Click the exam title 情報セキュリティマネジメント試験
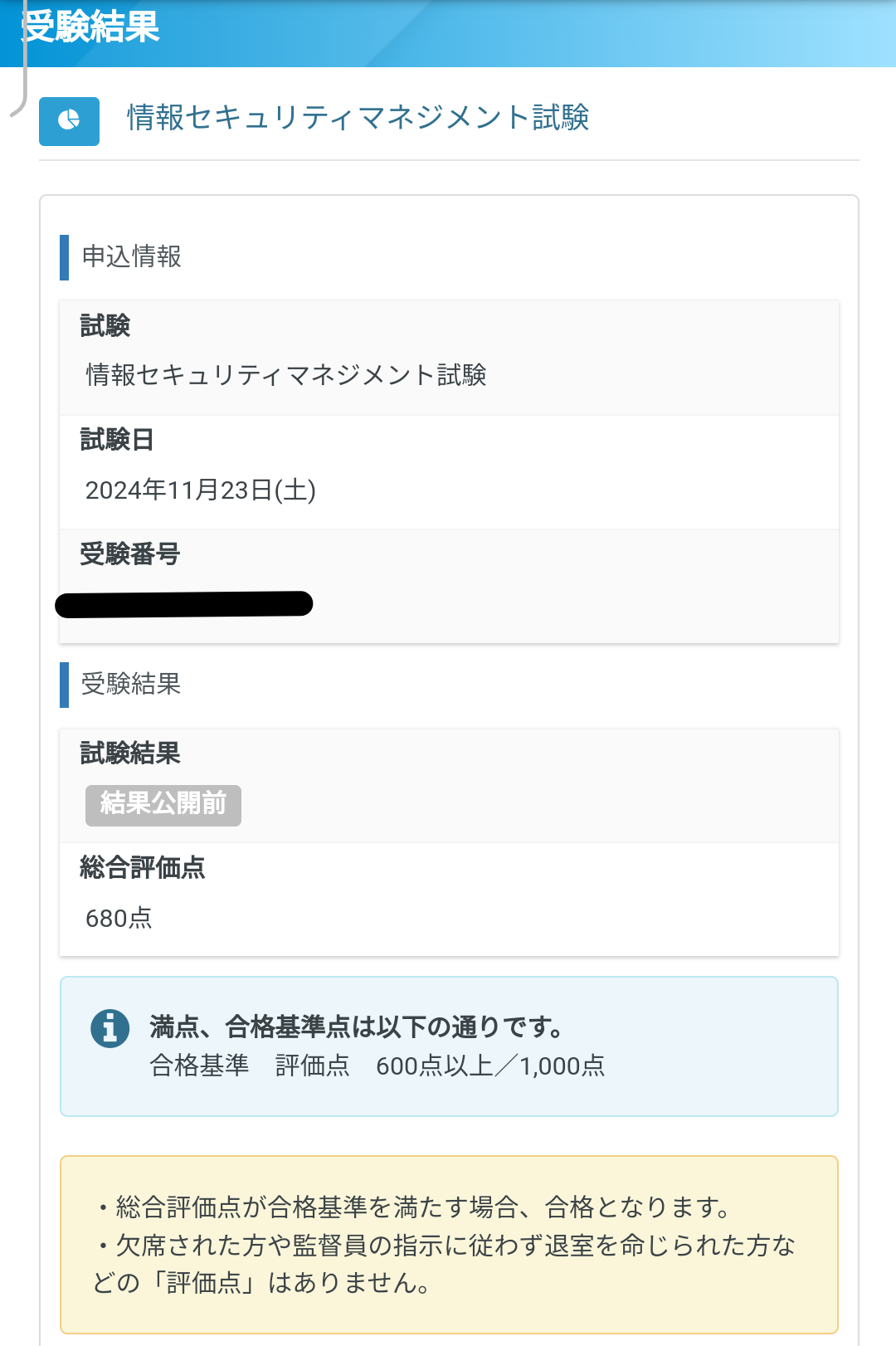The image size is (896, 1346). click(357, 119)
